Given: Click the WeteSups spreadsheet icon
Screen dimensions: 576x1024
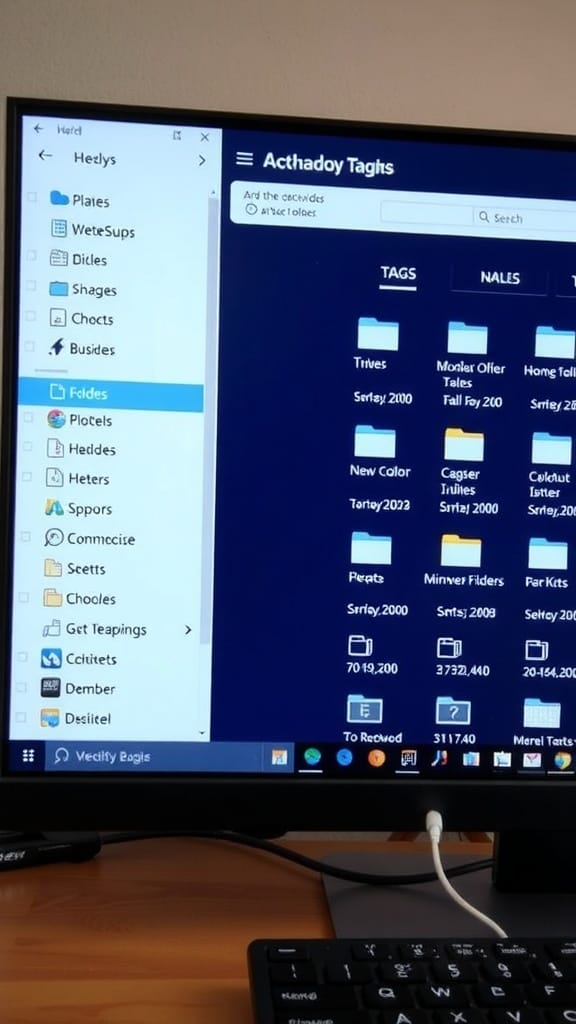Looking at the screenshot, I should 59,228.
